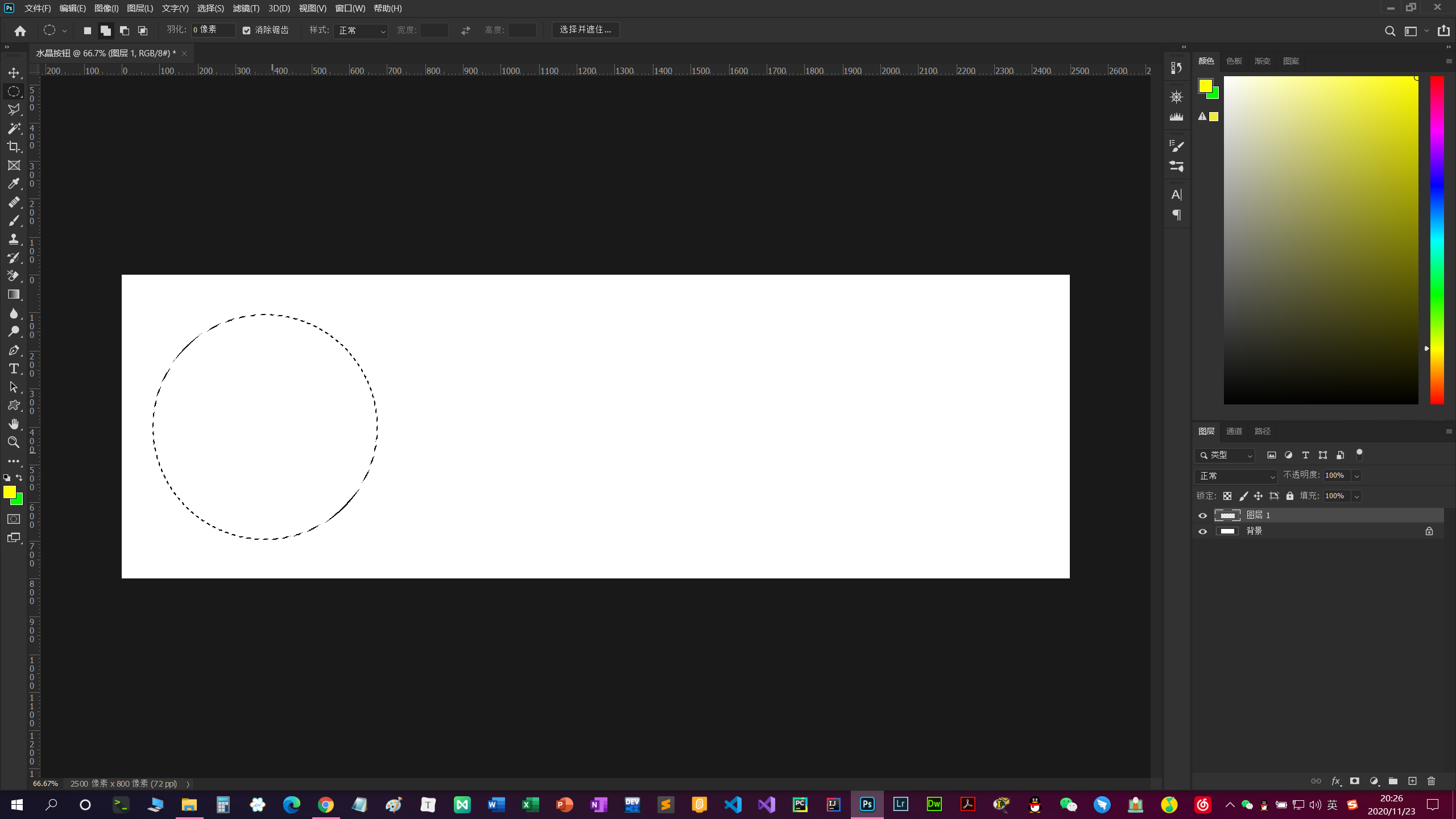Open the Layers panel menu
Viewport: 1456px width, 819px height.
tap(1449, 432)
